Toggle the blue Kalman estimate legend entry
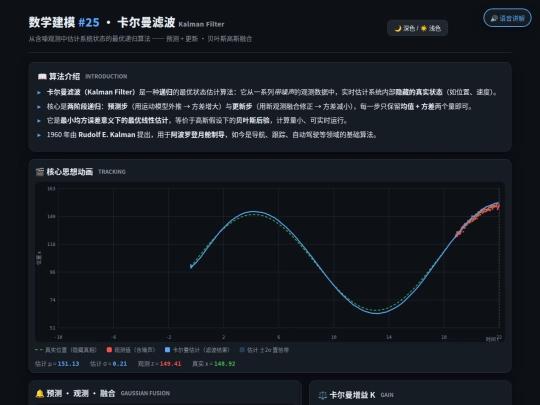 197,350
